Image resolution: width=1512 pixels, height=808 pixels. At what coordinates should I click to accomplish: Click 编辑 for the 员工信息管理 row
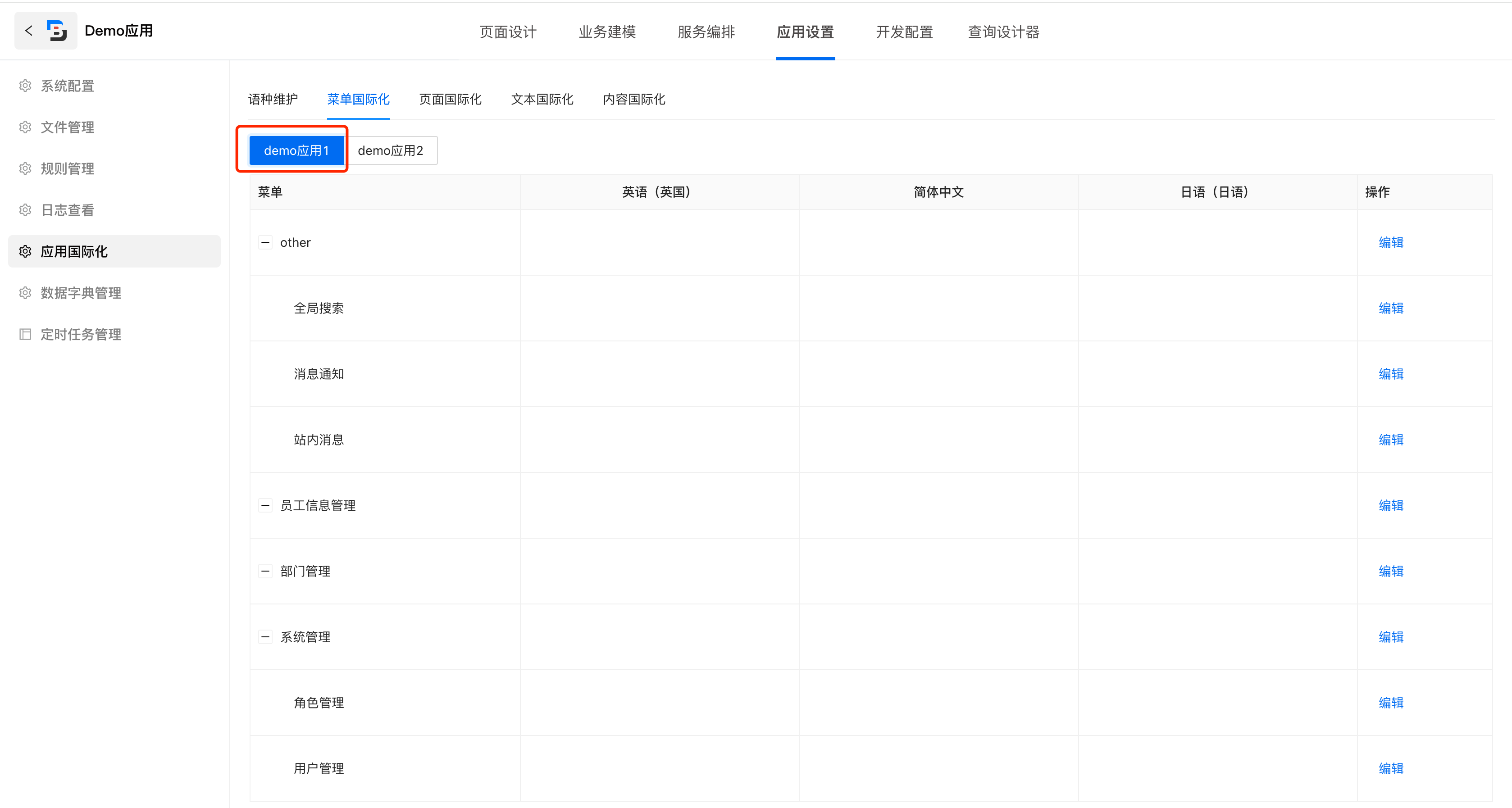[x=1391, y=505]
